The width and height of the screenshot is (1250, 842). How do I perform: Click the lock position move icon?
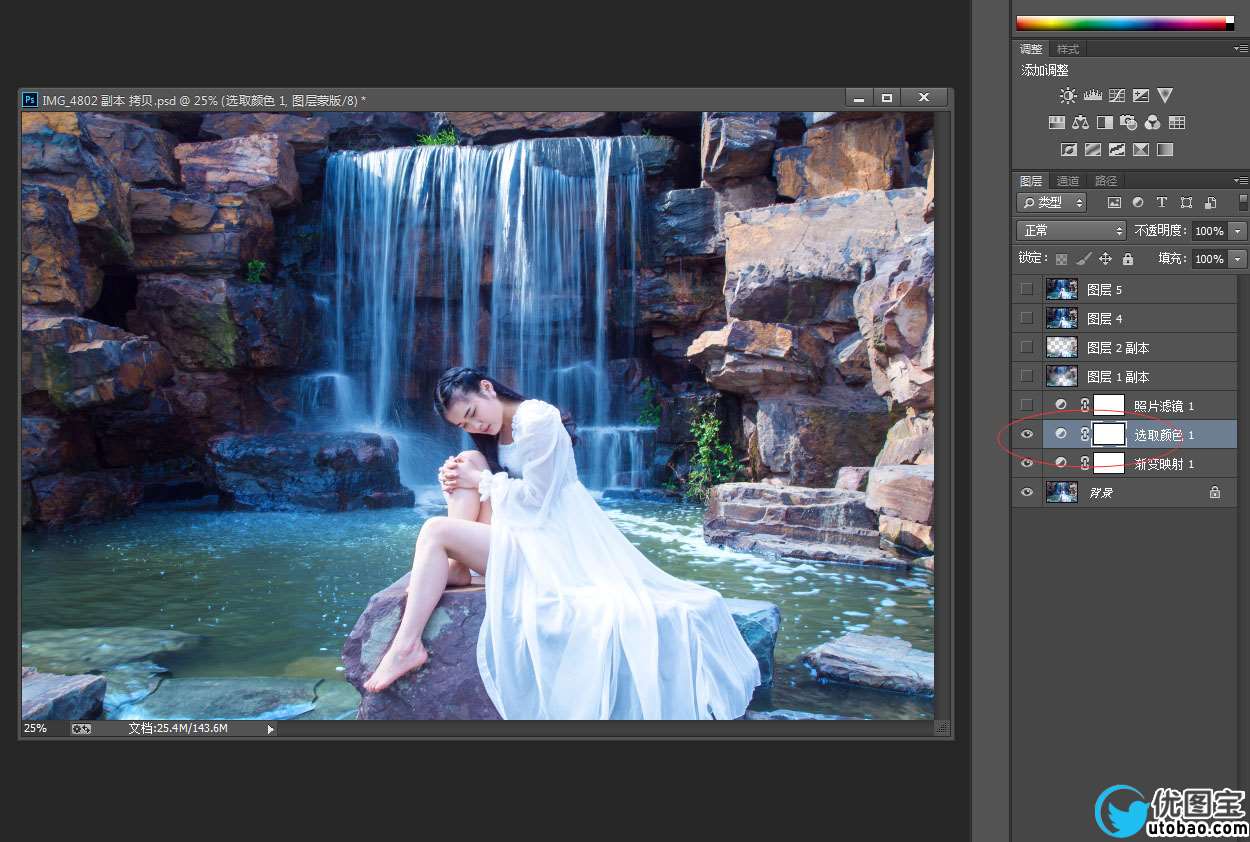1105,259
